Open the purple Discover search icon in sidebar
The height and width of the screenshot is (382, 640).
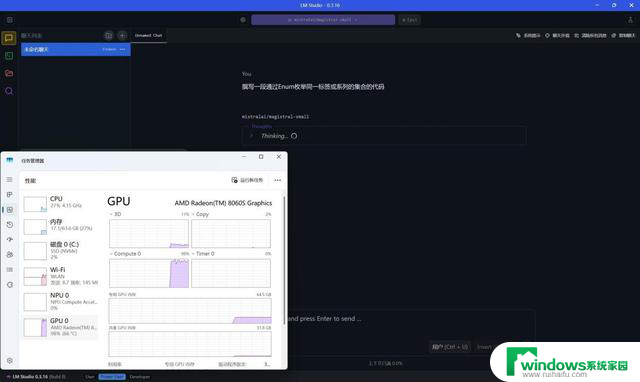coord(9,91)
